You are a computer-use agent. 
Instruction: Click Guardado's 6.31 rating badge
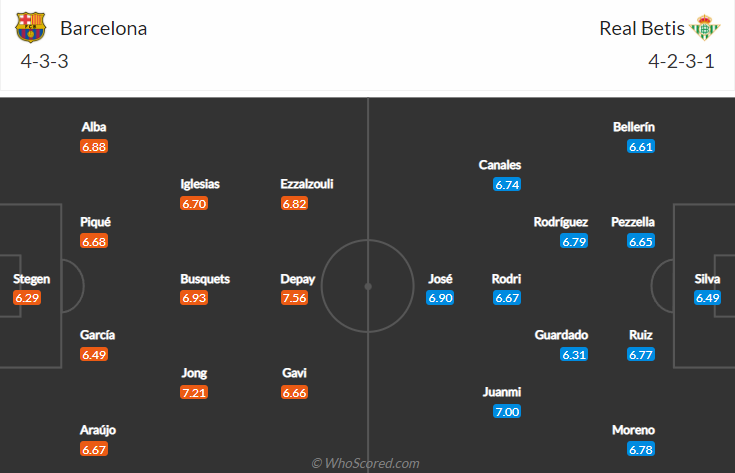coord(574,354)
